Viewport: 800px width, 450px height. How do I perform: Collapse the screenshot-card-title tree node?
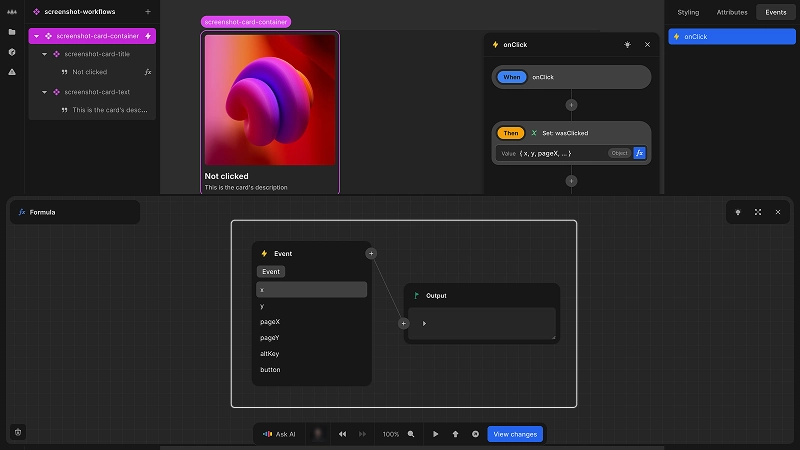coord(44,54)
